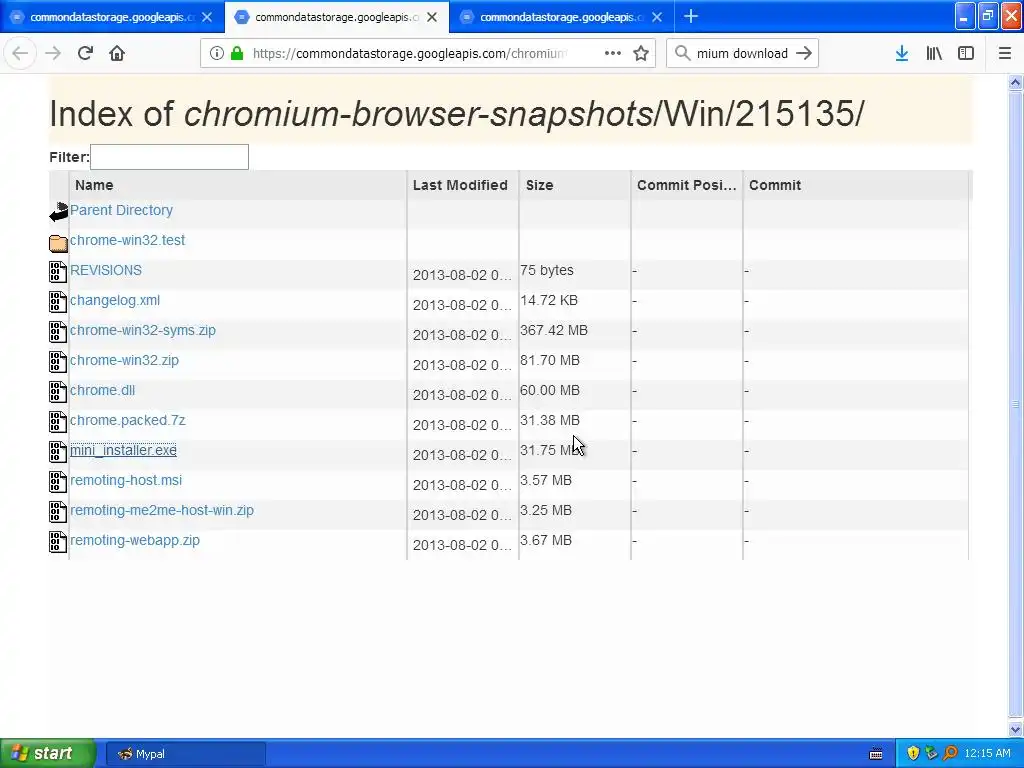Viewport: 1024px width, 768px height.
Task: Close the third commondatastorage tab
Action: pyautogui.click(x=657, y=17)
